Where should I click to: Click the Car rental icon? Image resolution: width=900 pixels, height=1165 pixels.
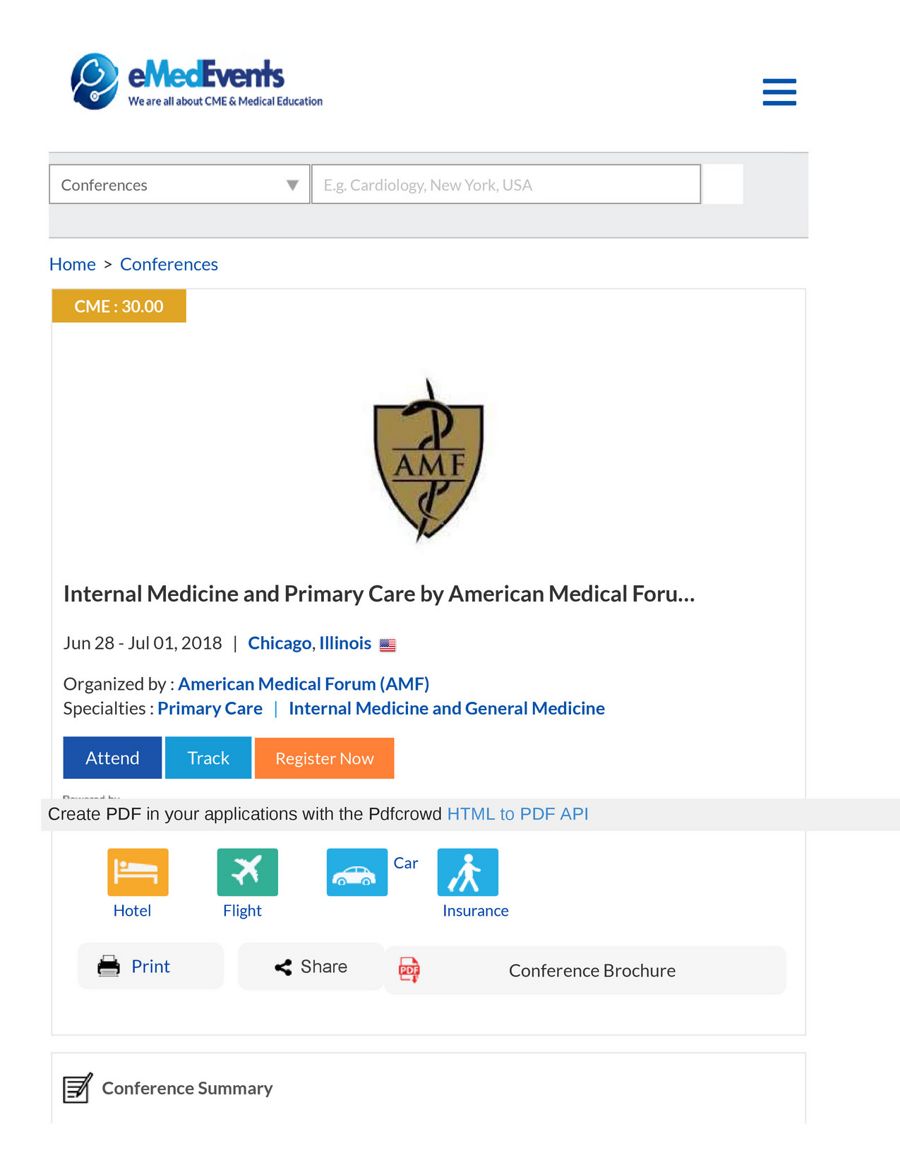[356, 871]
